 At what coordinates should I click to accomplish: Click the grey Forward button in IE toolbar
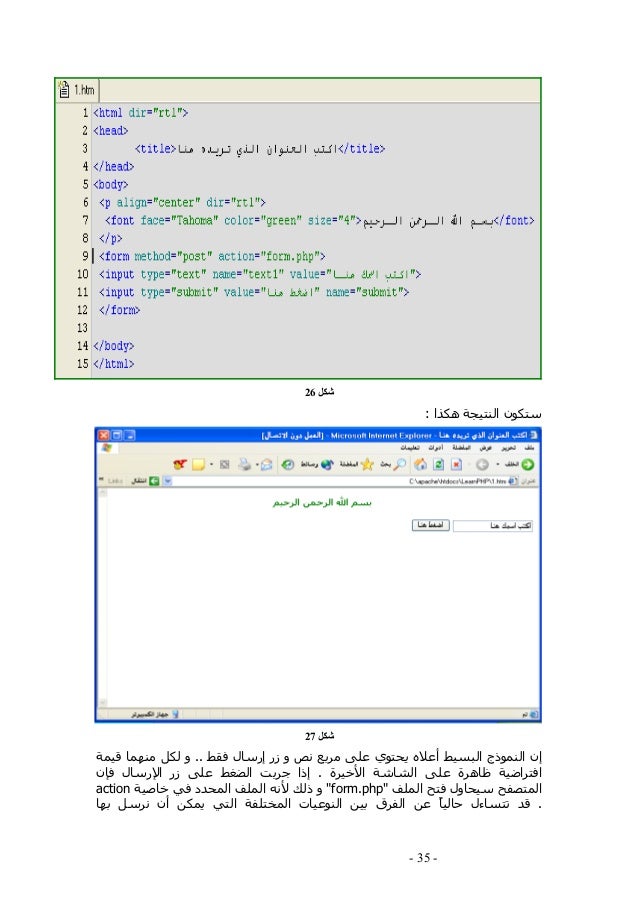(483, 464)
